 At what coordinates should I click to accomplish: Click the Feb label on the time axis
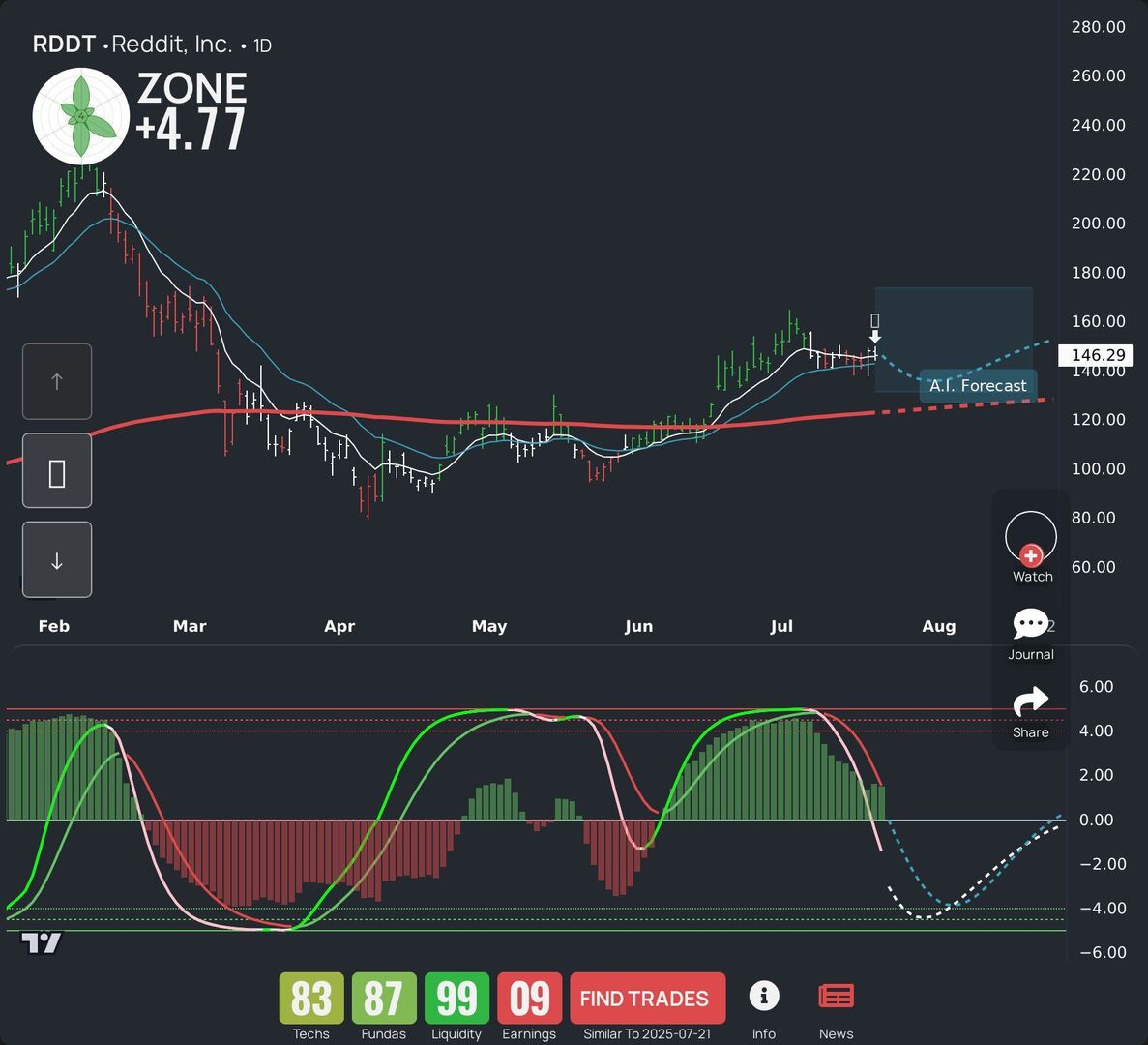pyautogui.click(x=53, y=626)
